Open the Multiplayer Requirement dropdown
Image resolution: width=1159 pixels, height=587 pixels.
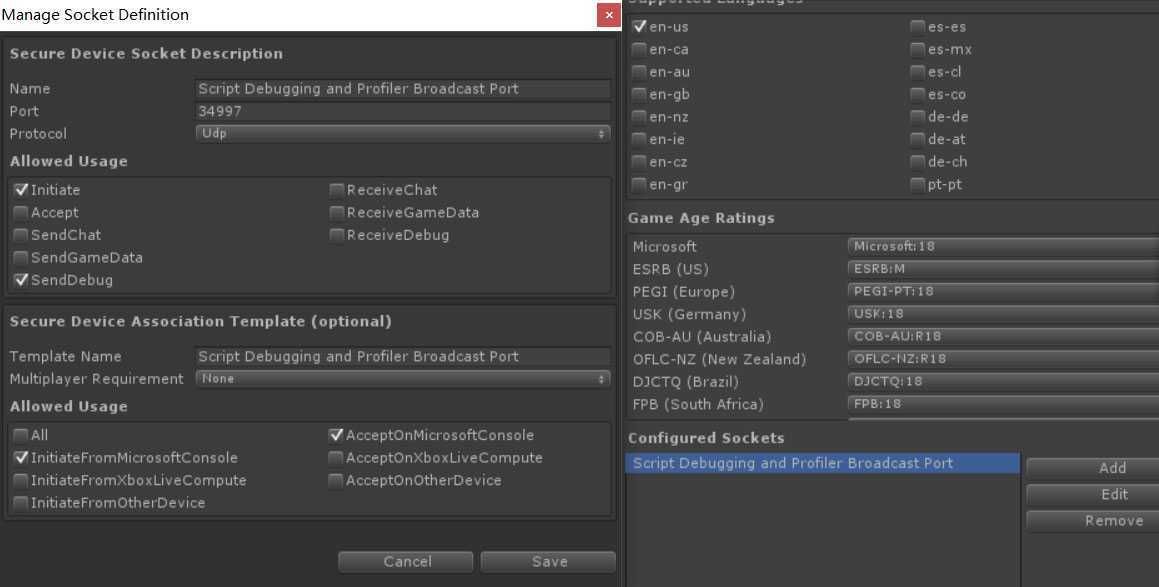(x=403, y=379)
